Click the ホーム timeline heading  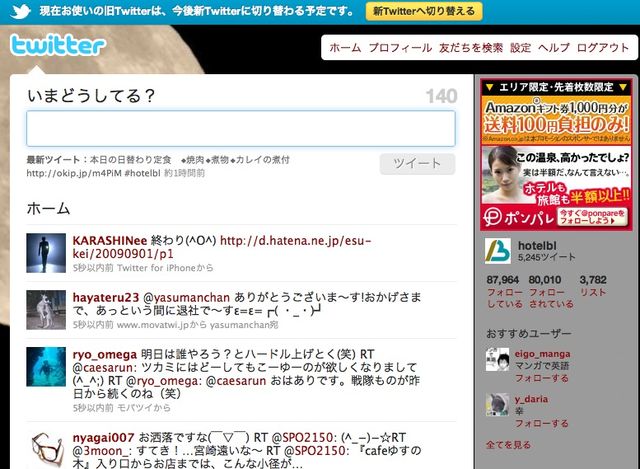click(x=48, y=209)
